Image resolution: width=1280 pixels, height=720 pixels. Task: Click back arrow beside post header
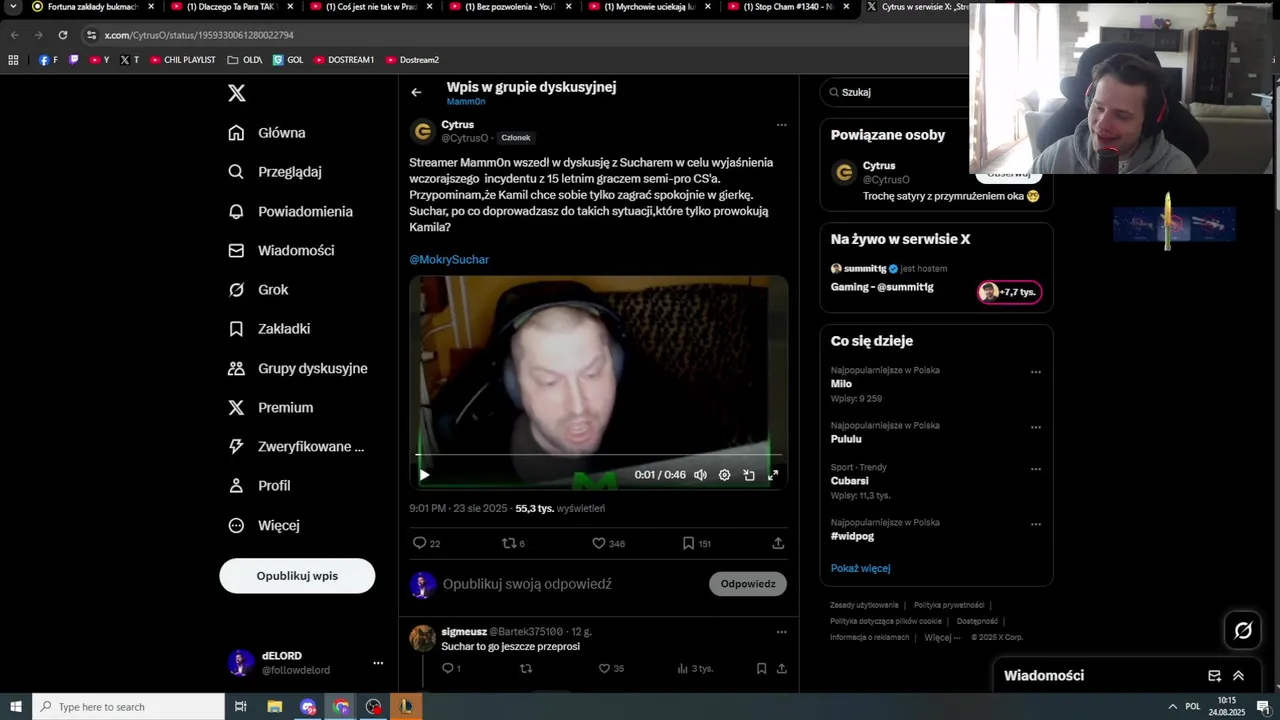pyautogui.click(x=416, y=92)
